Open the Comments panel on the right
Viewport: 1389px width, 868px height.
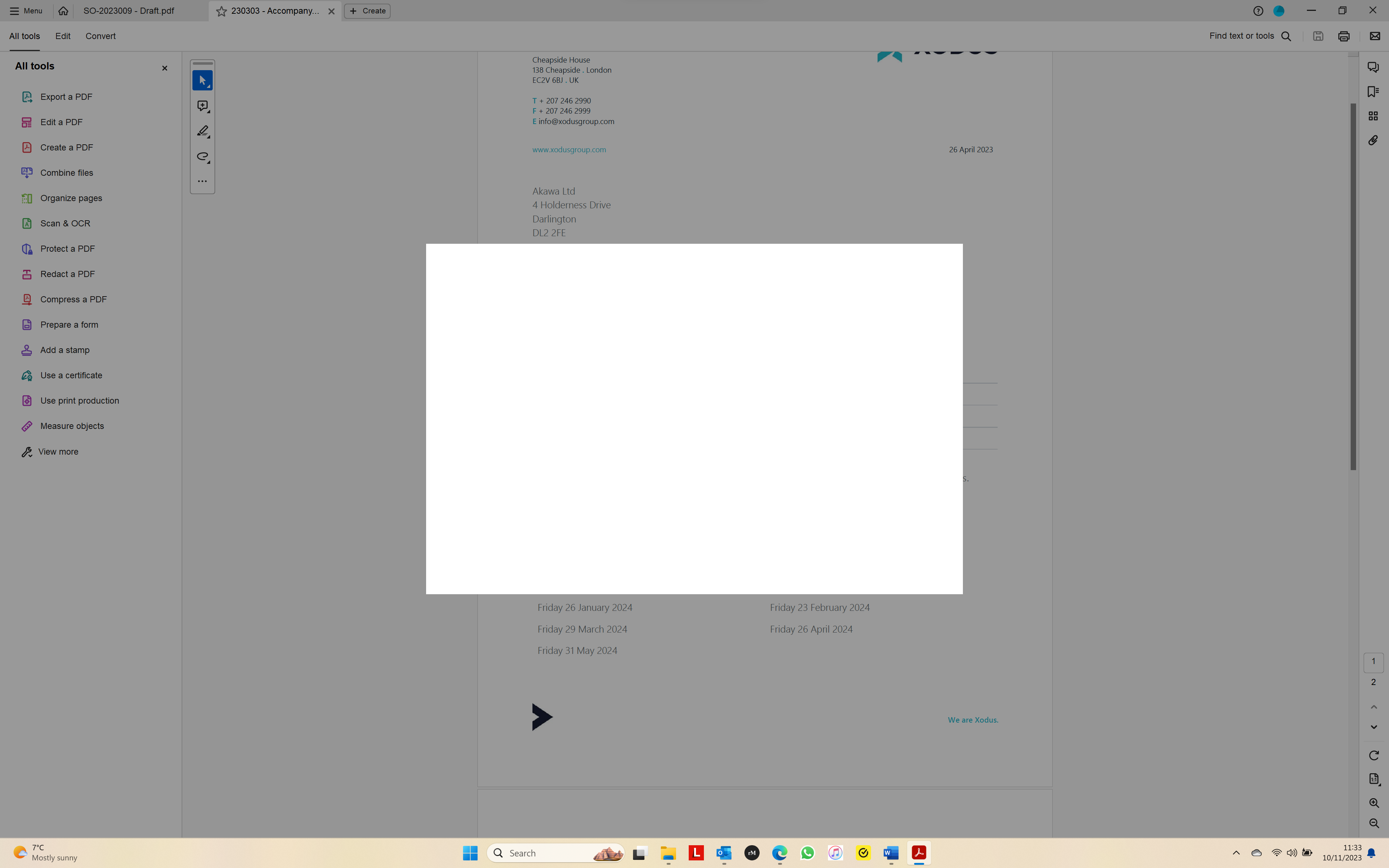pyautogui.click(x=1374, y=67)
